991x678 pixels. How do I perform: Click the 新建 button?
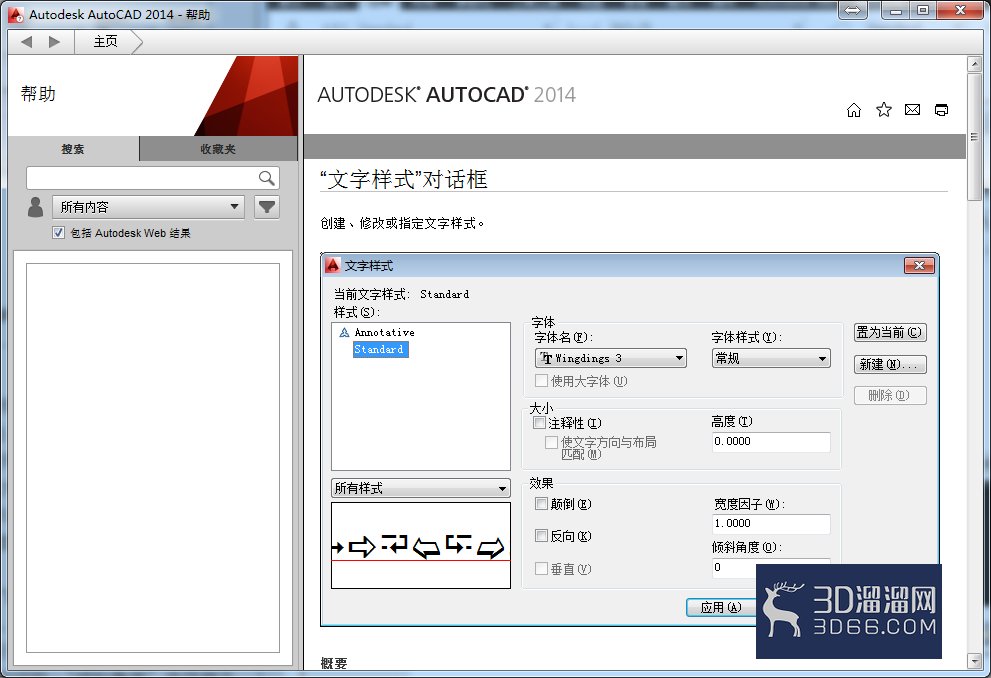tap(890, 365)
